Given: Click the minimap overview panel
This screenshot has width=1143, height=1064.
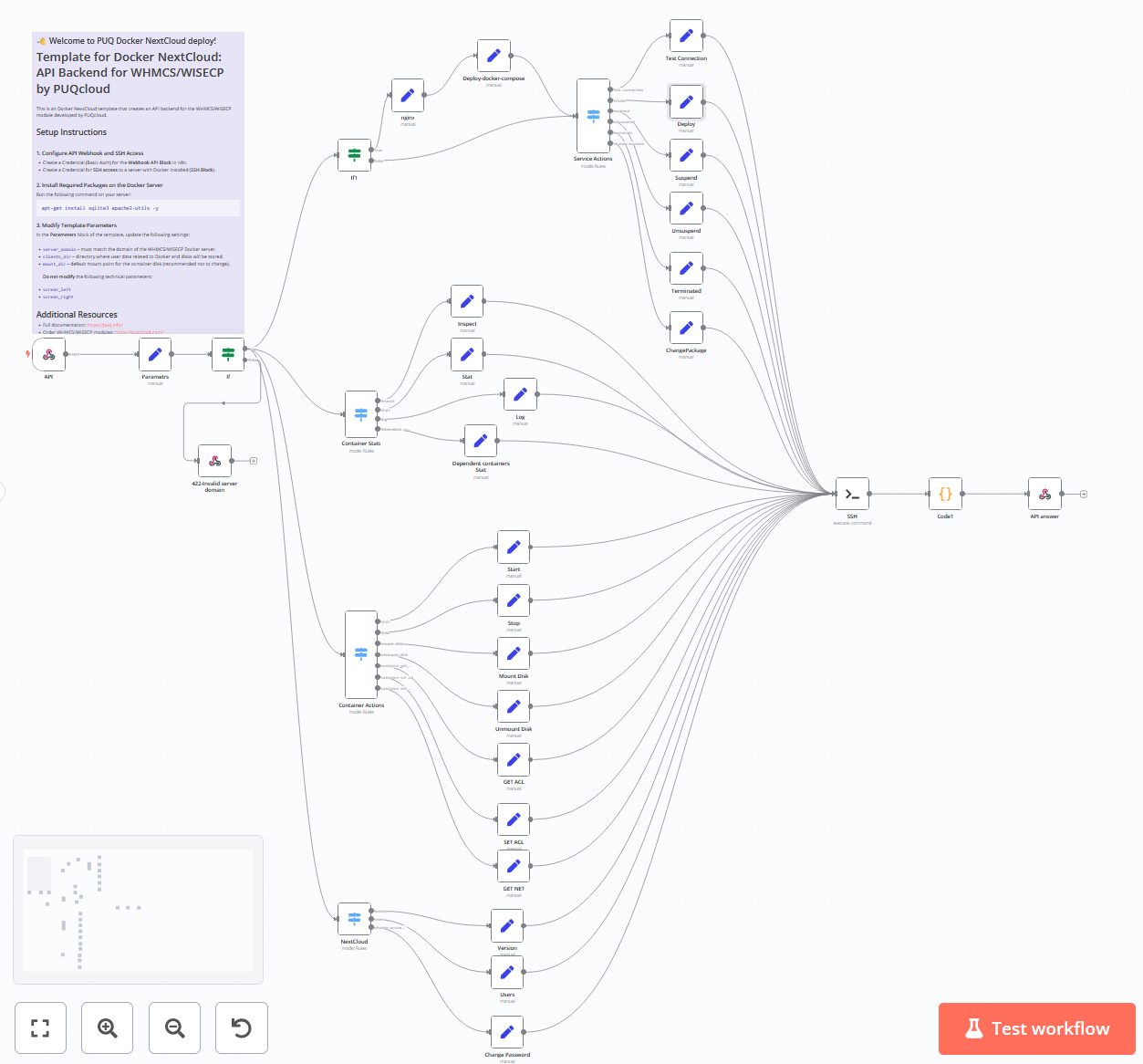Looking at the screenshot, I should tap(138, 909).
